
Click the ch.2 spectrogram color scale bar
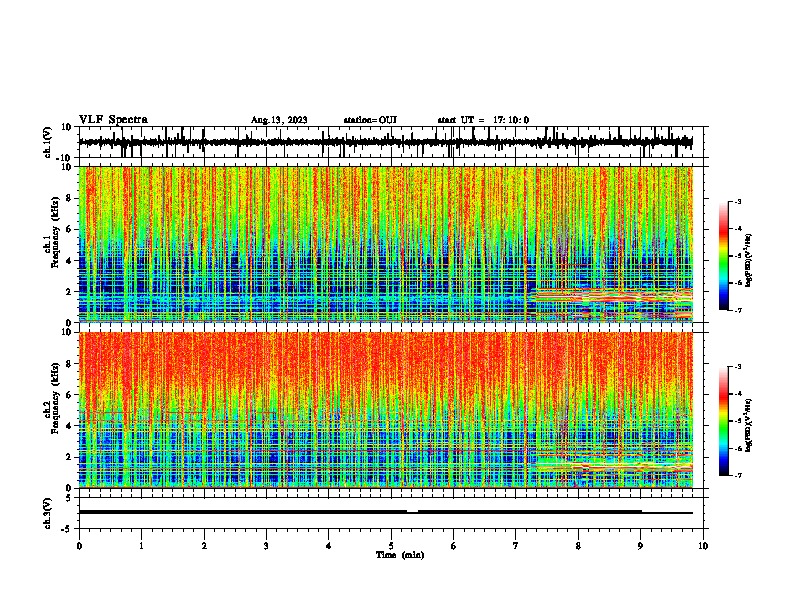coord(723,421)
